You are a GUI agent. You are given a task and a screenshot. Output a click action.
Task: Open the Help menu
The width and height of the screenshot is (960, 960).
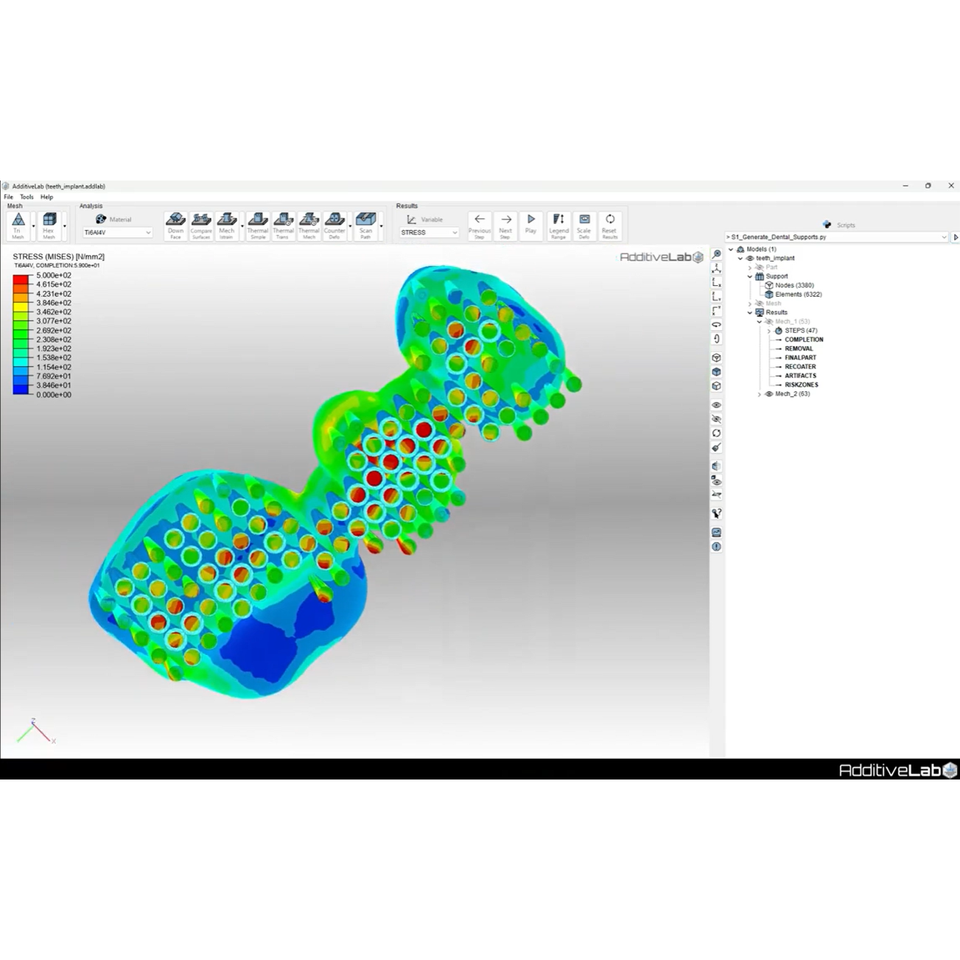pos(47,197)
